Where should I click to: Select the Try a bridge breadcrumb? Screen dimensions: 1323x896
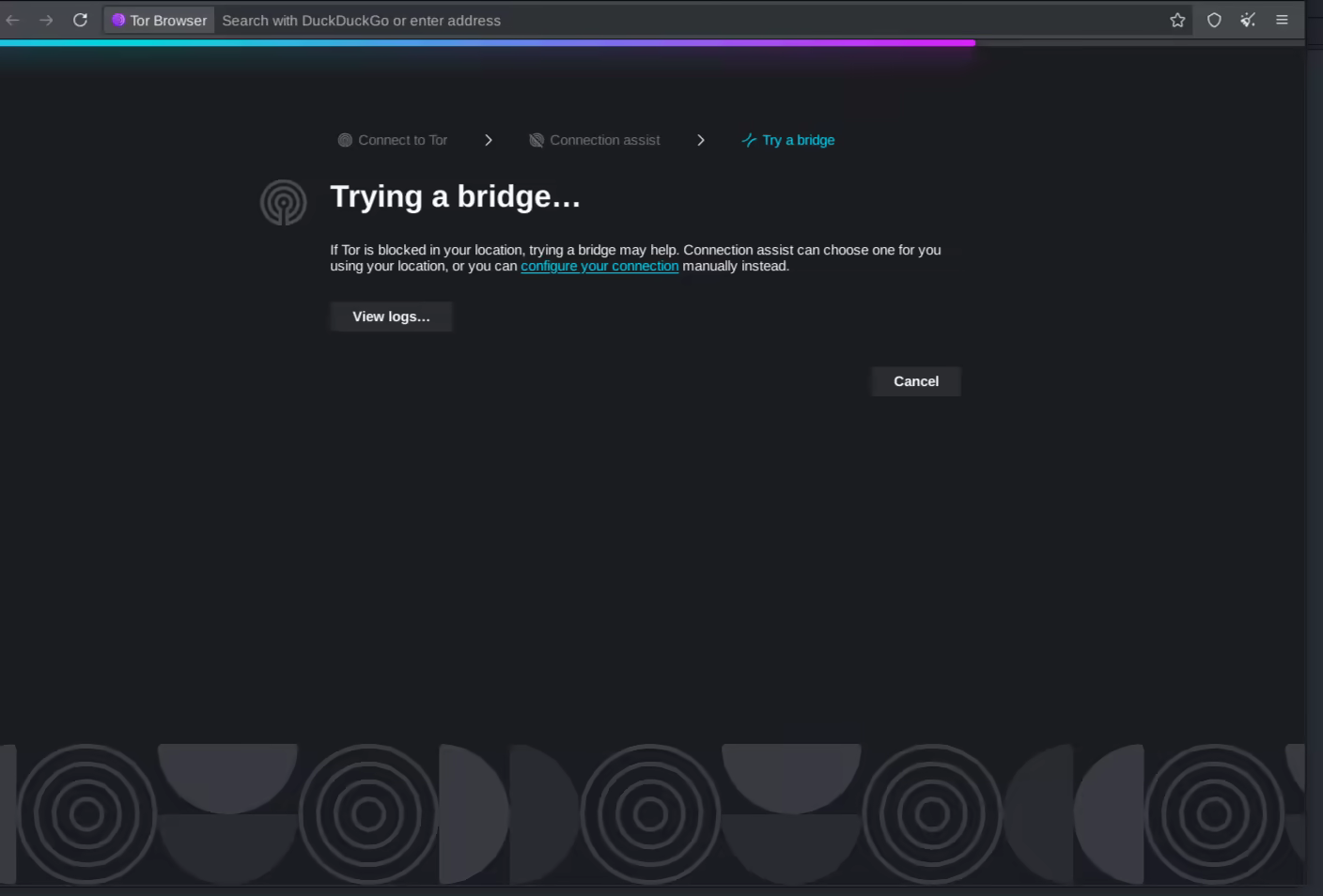[x=788, y=140]
